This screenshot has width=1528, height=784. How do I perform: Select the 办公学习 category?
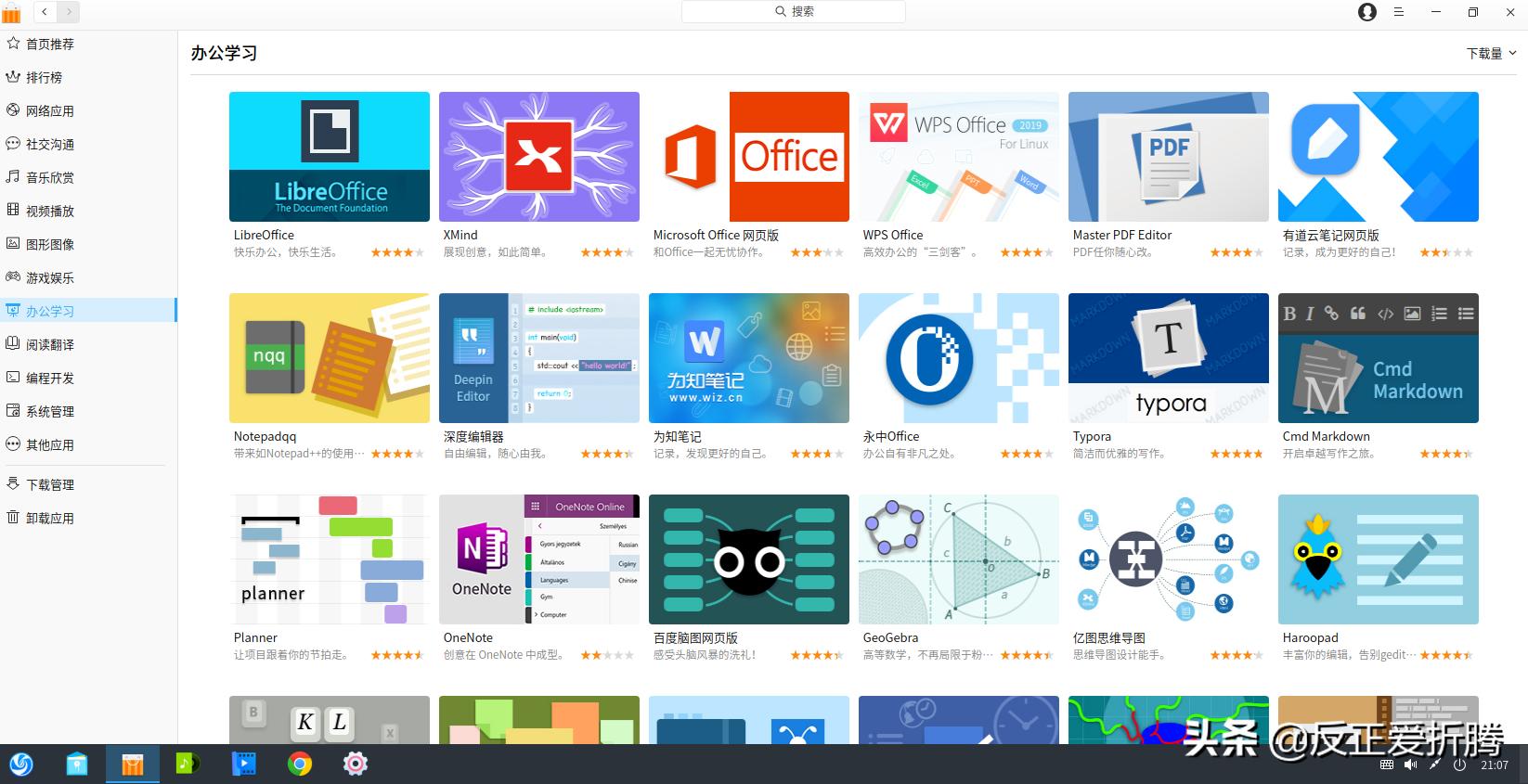point(88,311)
